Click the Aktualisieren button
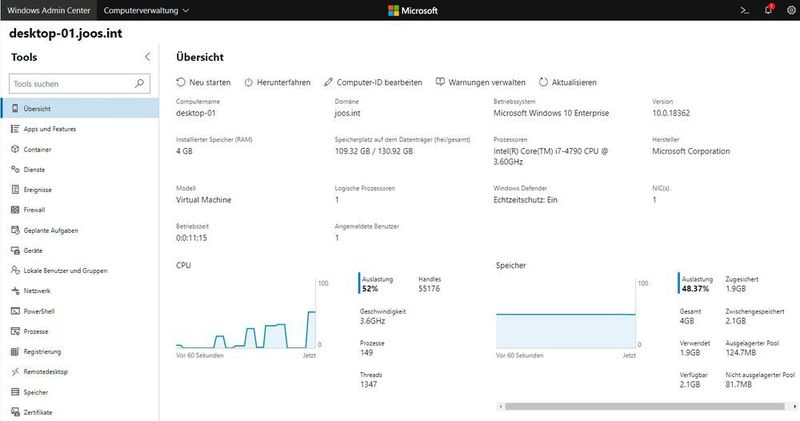Image resolution: width=800 pixels, height=421 pixels. coord(567,82)
